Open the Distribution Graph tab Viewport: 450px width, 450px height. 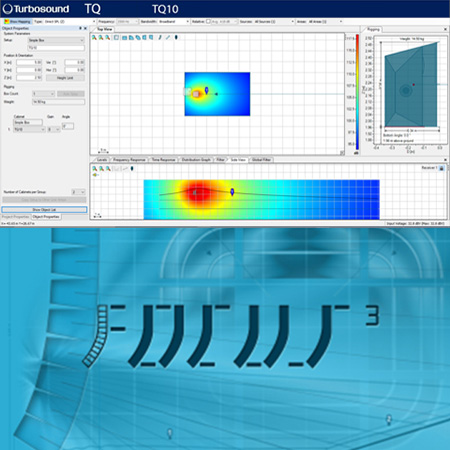pos(196,160)
